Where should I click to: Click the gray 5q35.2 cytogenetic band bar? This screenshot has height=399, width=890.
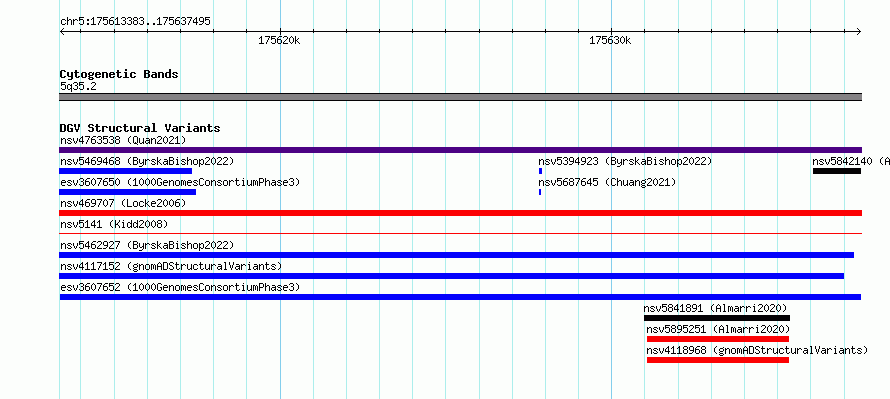(460, 97)
